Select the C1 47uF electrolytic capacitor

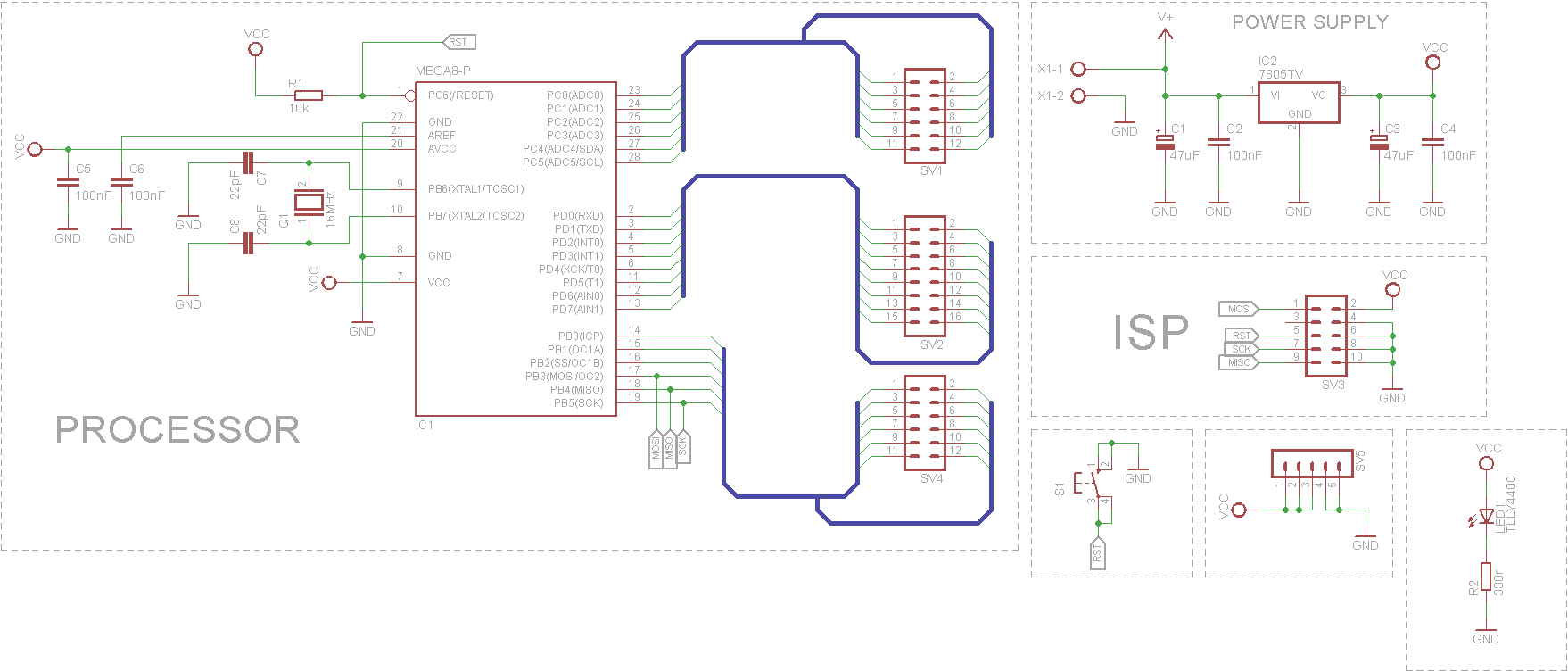coord(1164,142)
